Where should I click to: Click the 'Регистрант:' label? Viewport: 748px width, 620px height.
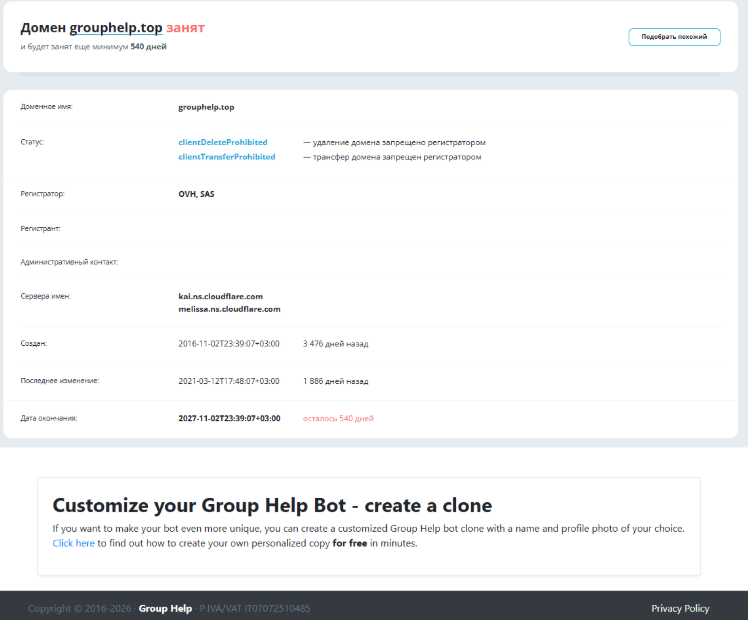point(40,228)
